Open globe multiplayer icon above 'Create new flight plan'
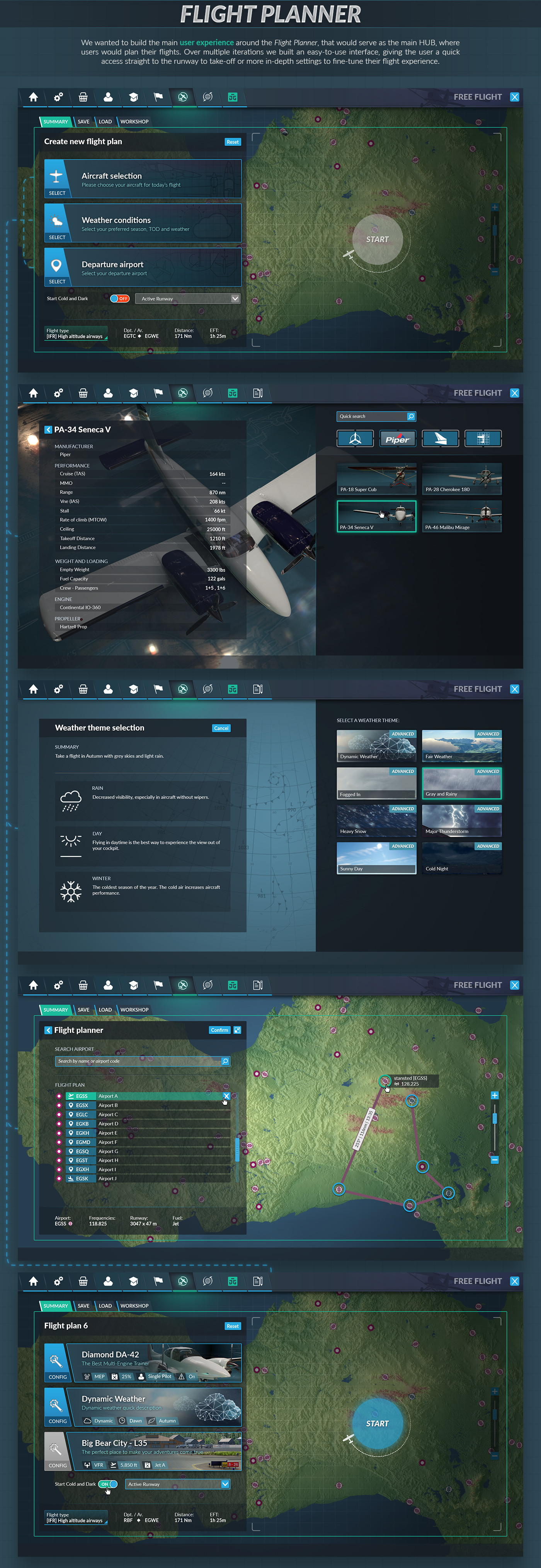The height and width of the screenshot is (1568, 541). pyautogui.click(x=208, y=97)
